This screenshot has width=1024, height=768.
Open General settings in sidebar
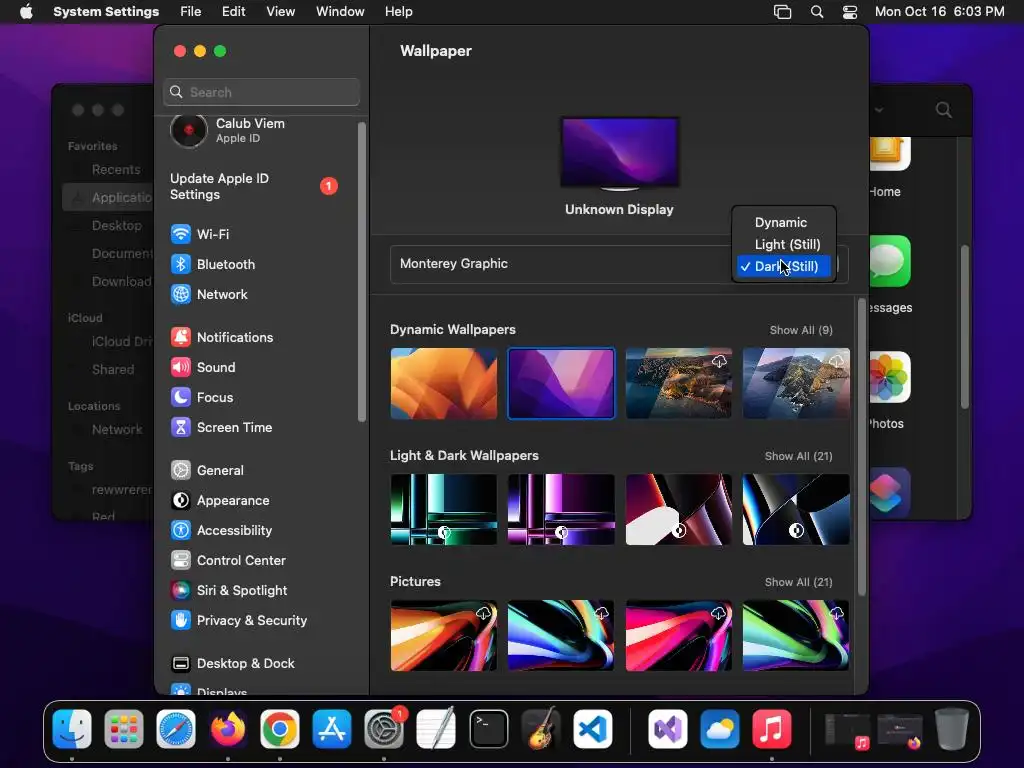(x=207, y=470)
